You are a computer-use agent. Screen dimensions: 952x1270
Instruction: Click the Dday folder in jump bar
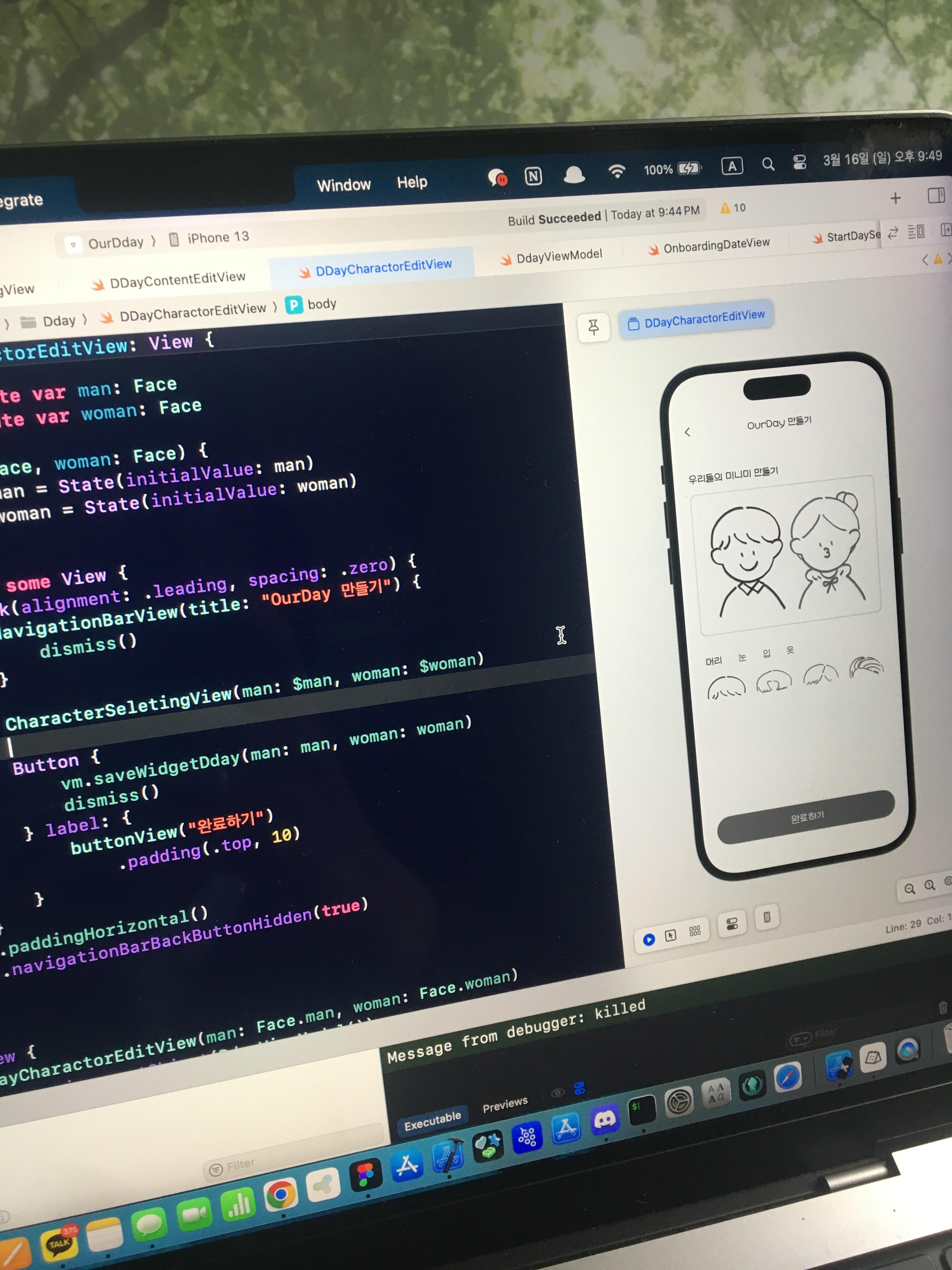[x=49, y=322]
